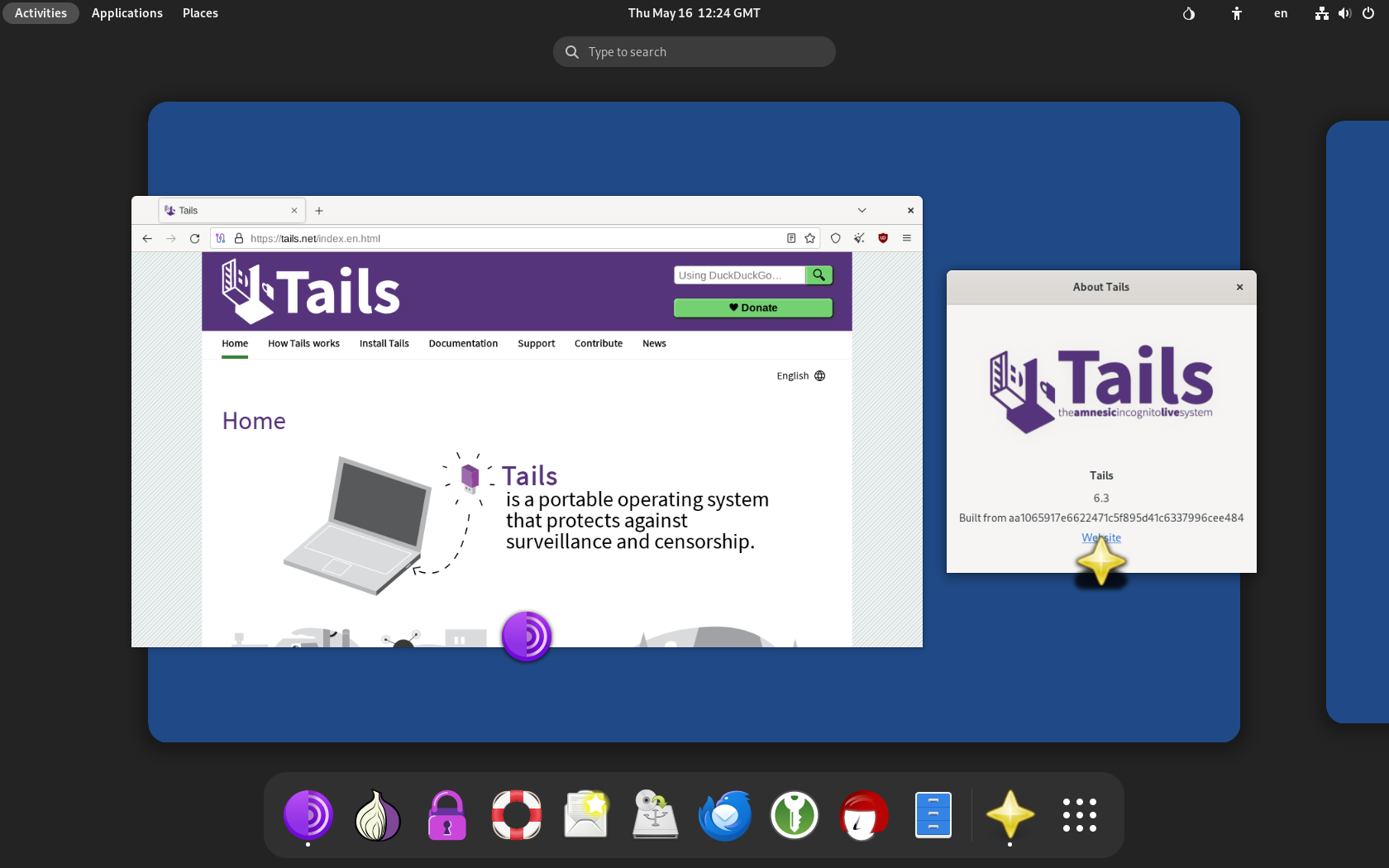Open WhisperBack envelope icon in dock

pos(586,815)
